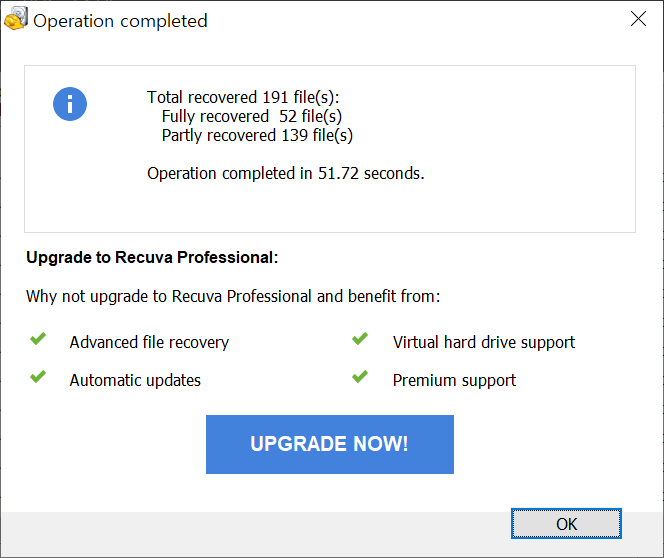Confirm the dialog with OK

566,524
